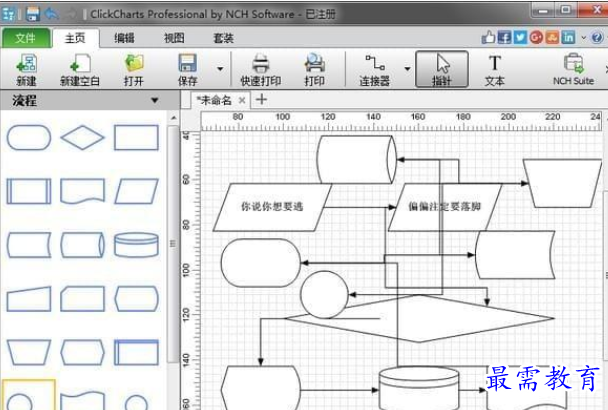
Task: Click the 新建 (New) toolbar icon
Action: pos(26,69)
